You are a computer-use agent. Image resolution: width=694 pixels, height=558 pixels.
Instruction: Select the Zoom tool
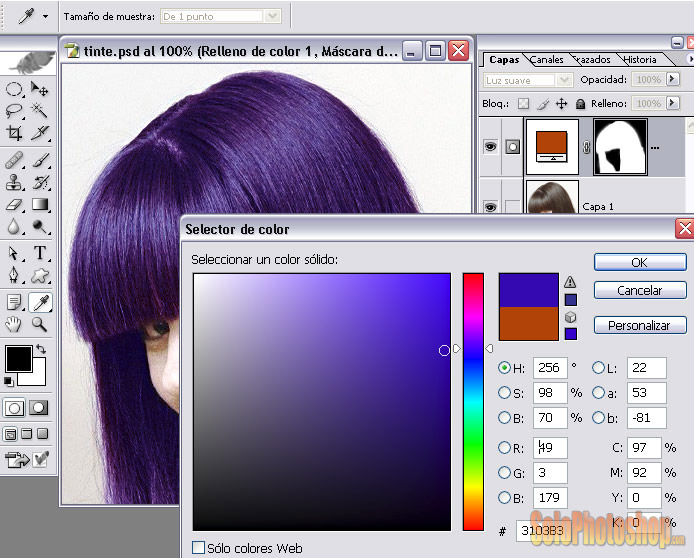(39, 324)
